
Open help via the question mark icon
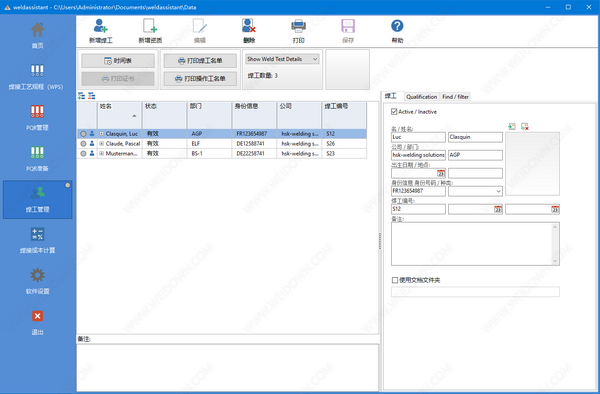click(x=397, y=26)
